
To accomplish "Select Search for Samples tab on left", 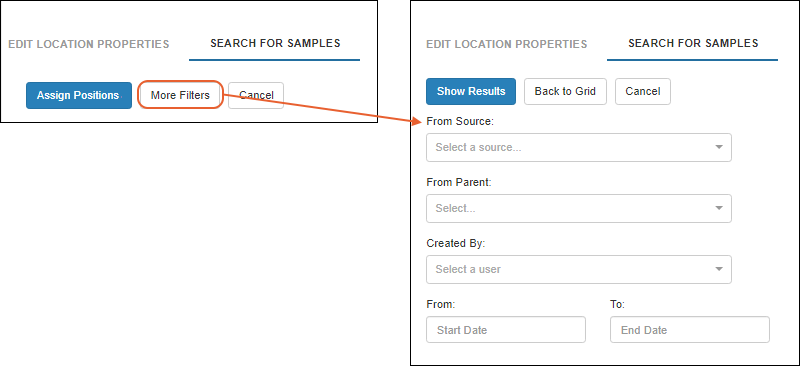I will 275,43.
